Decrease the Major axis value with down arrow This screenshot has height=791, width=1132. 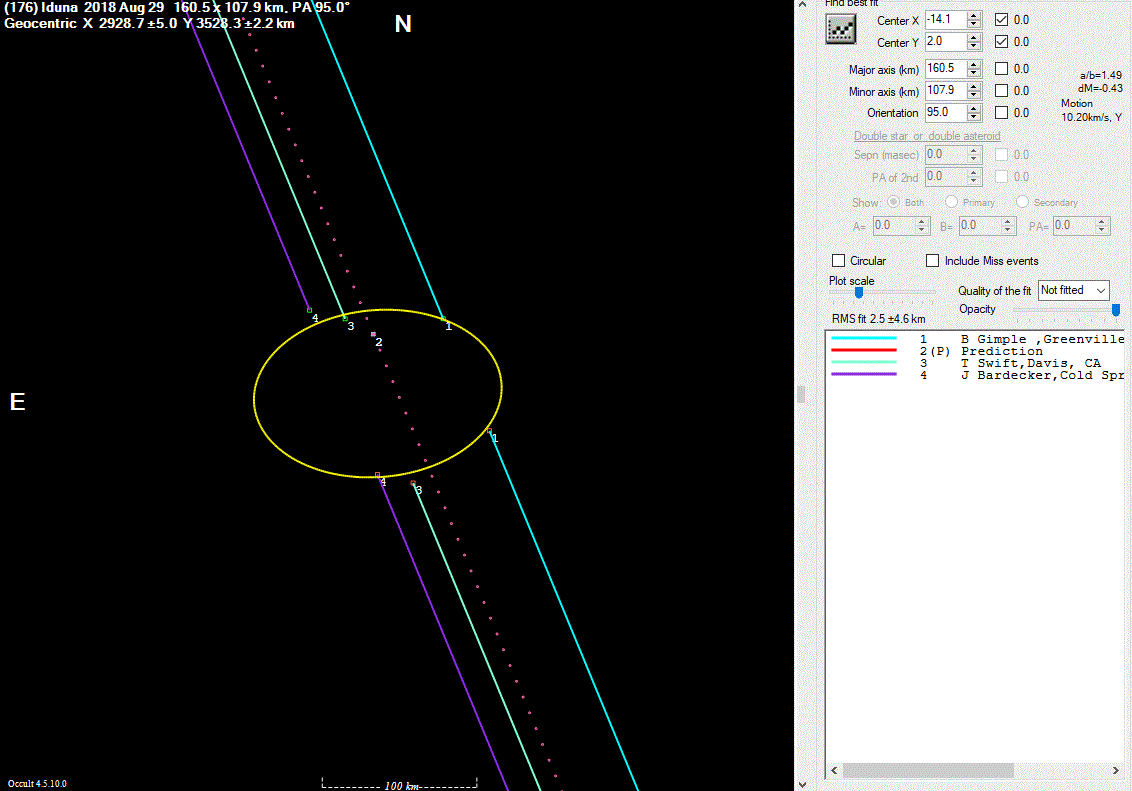[974, 73]
